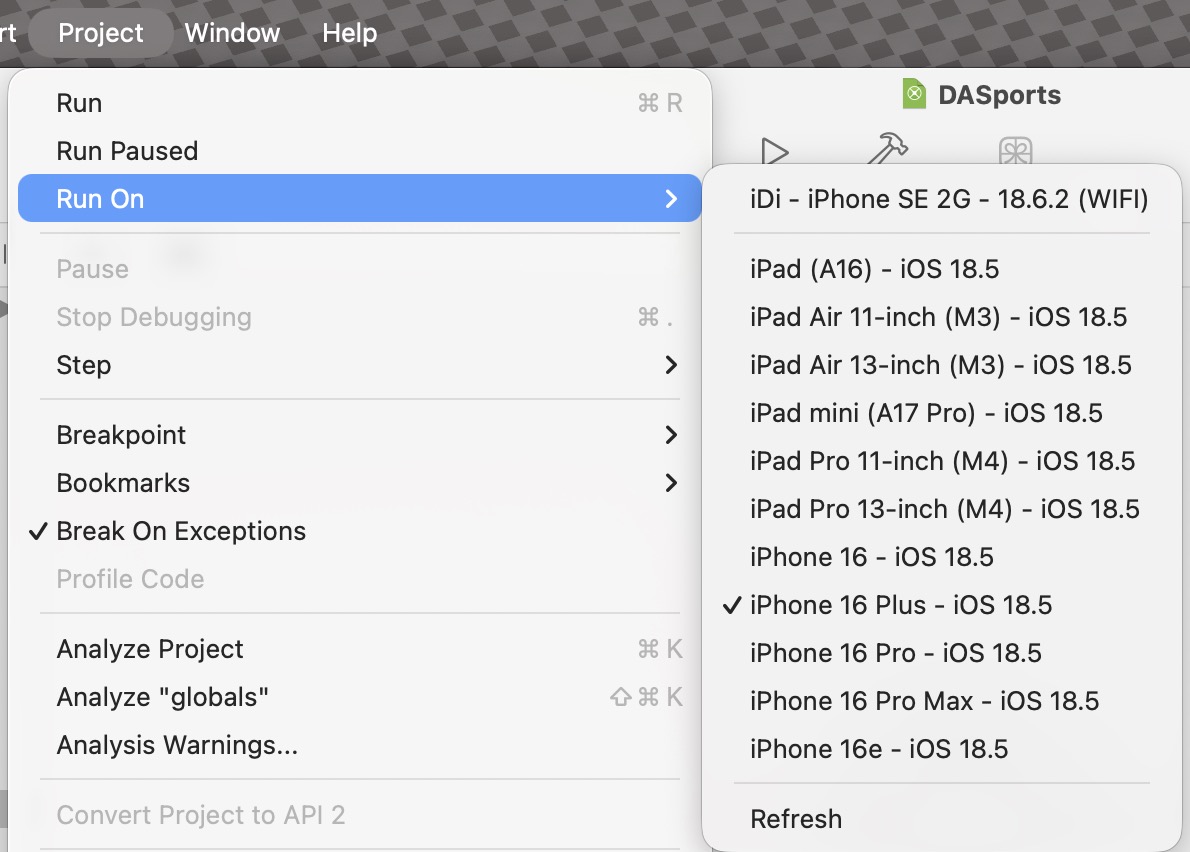Choose Analyze Project from the menu

click(150, 649)
